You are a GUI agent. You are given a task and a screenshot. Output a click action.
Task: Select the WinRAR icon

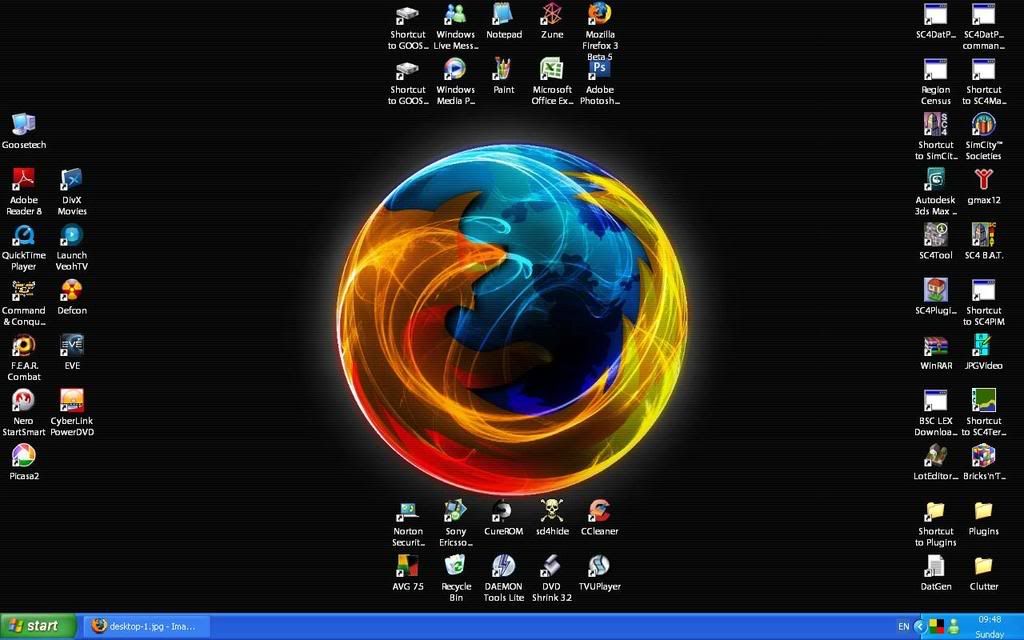(x=935, y=345)
